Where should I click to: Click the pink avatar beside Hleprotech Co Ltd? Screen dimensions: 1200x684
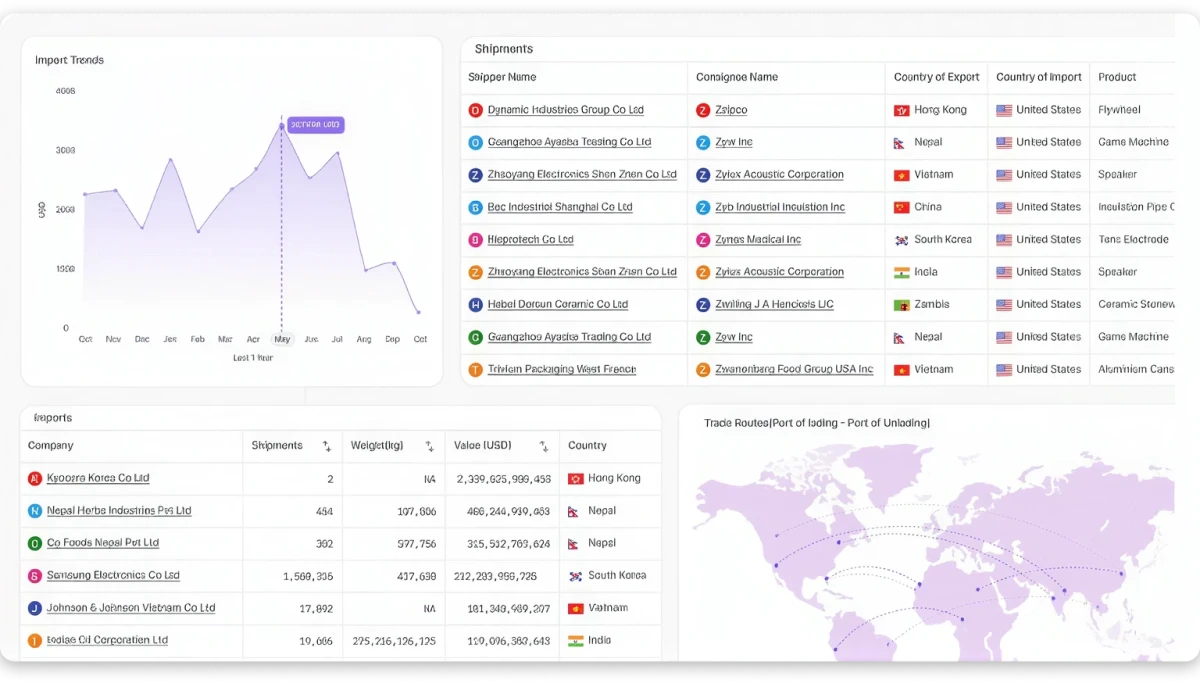476,240
